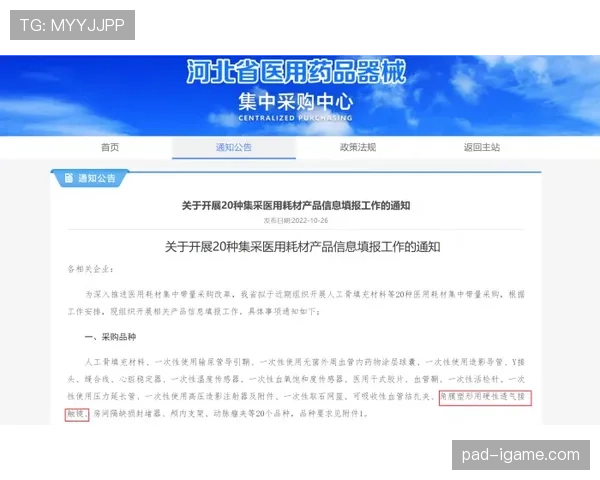Open the 首页 navigation tab
This screenshot has height=480, width=600.
110,147
